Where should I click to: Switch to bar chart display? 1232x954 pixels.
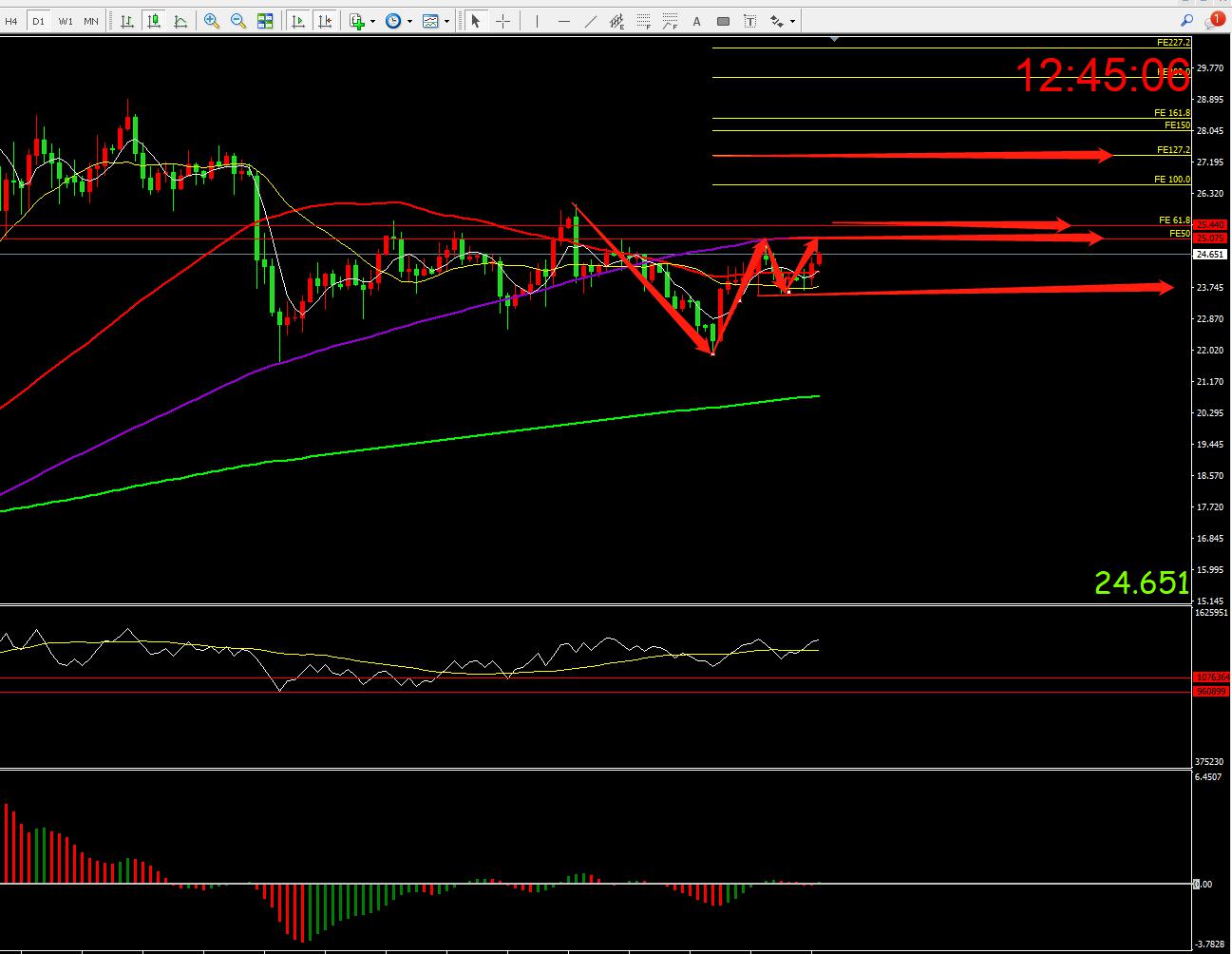pyautogui.click(x=127, y=20)
